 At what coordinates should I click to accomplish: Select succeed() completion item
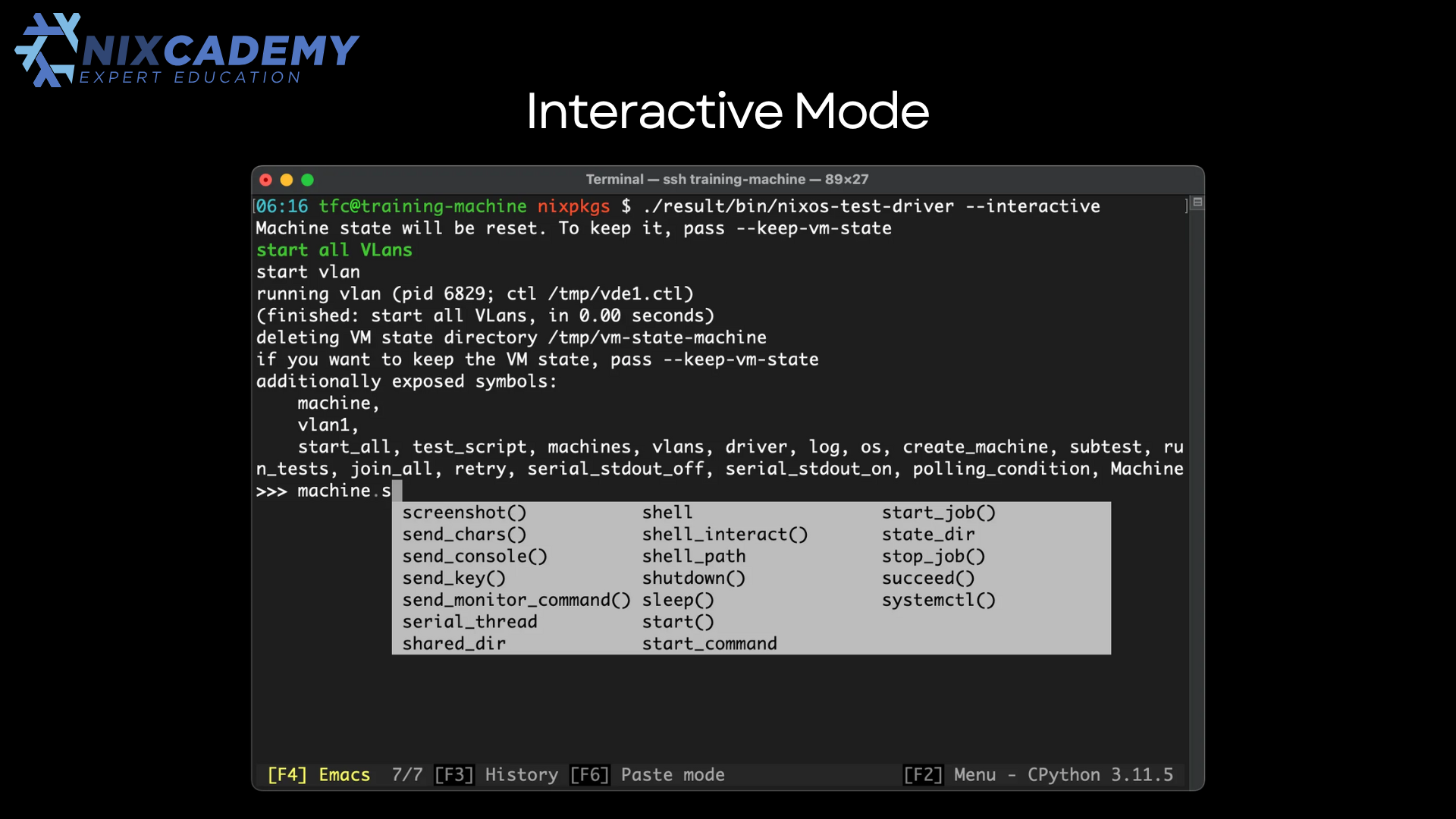tap(928, 578)
